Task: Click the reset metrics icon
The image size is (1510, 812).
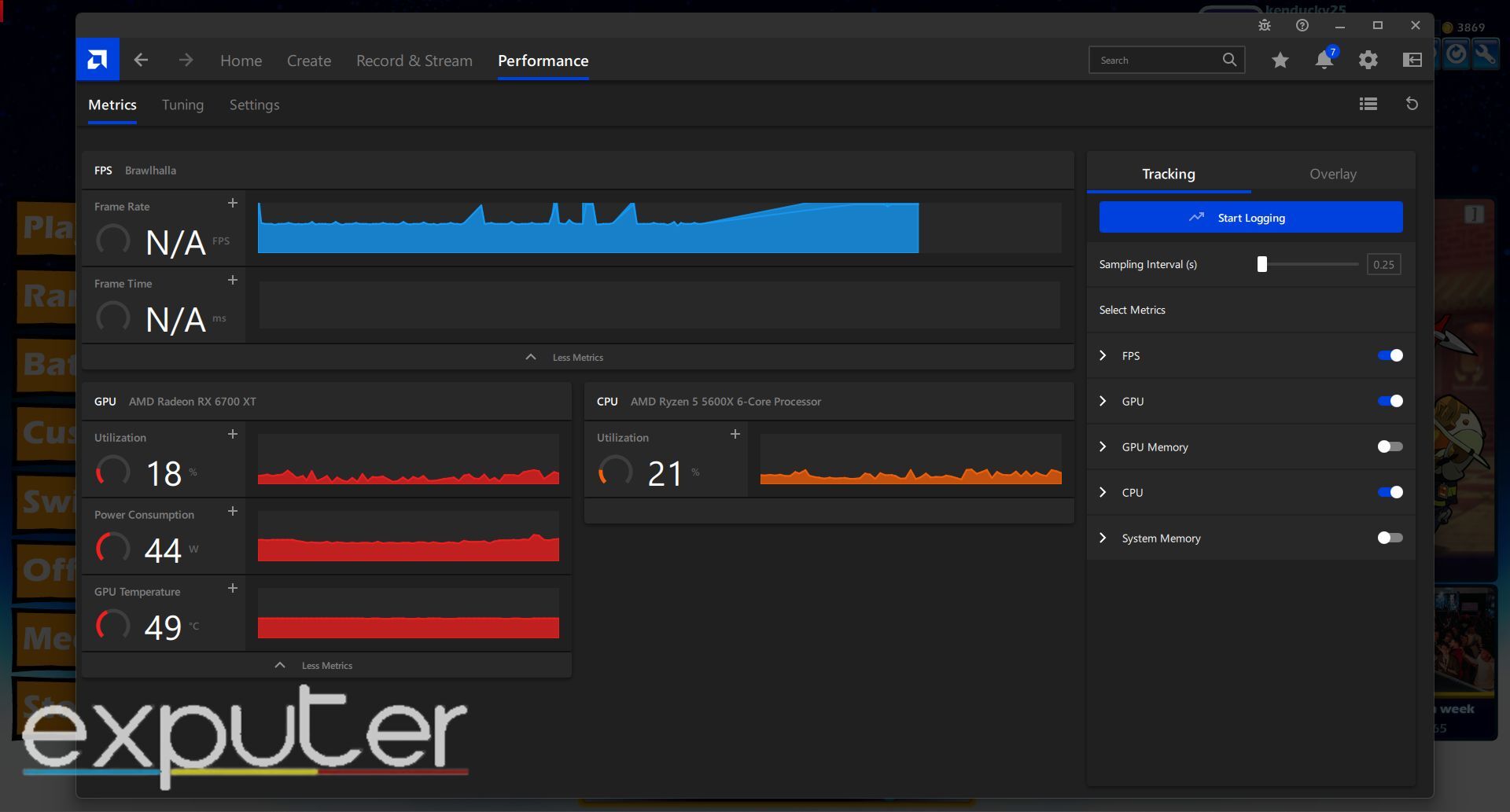Action: pos(1412,104)
